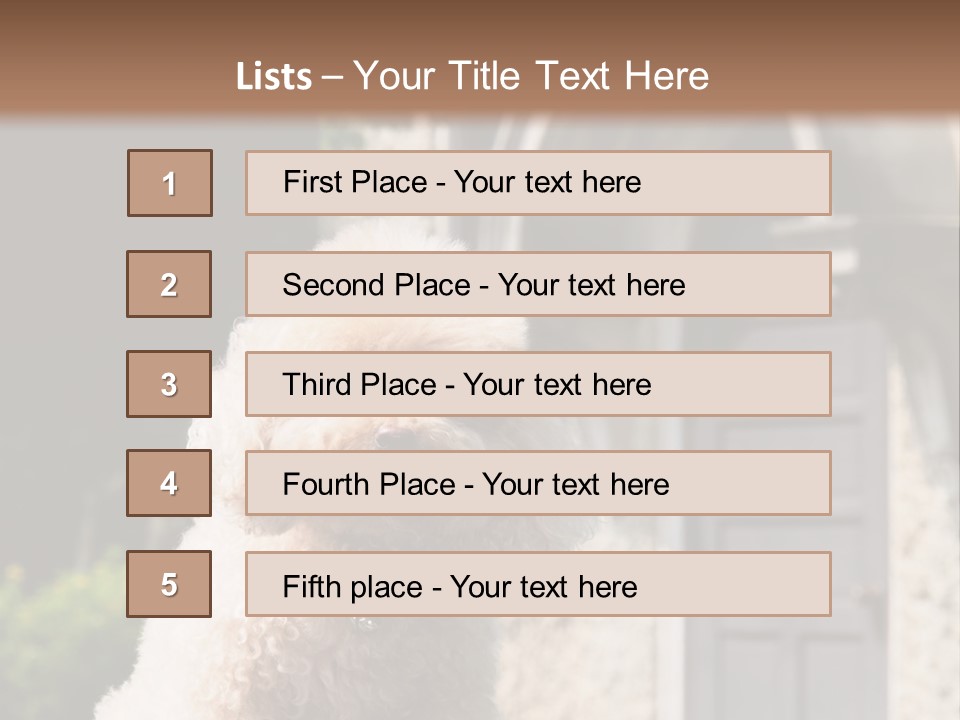This screenshot has height=720, width=960.
Task: Click the word "Third" in the third row
Action: (318, 385)
